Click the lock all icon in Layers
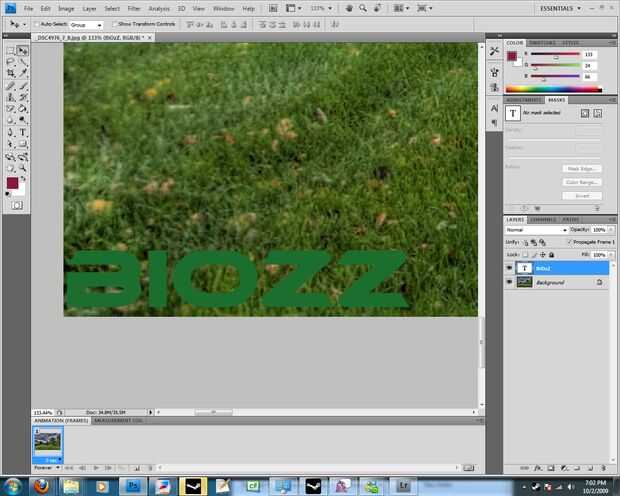The height and width of the screenshot is (496, 620). (552, 255)
